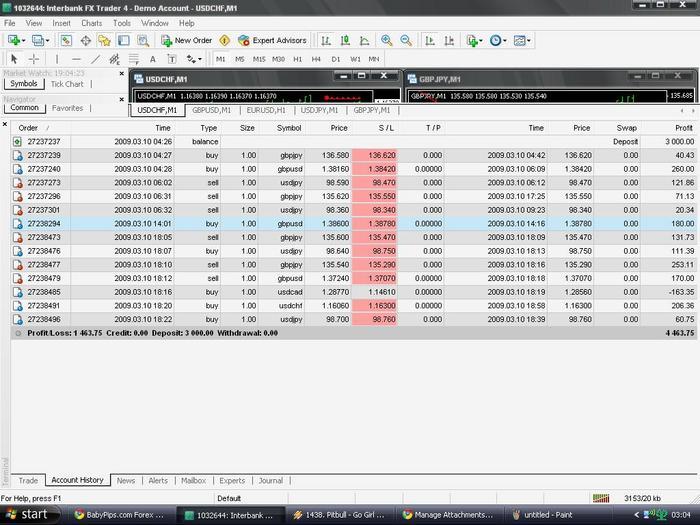Image resolution: width=700 pixels, height=525 pixels.
Task: Select the vertical line drawing tool
Action: pos(57,59)
